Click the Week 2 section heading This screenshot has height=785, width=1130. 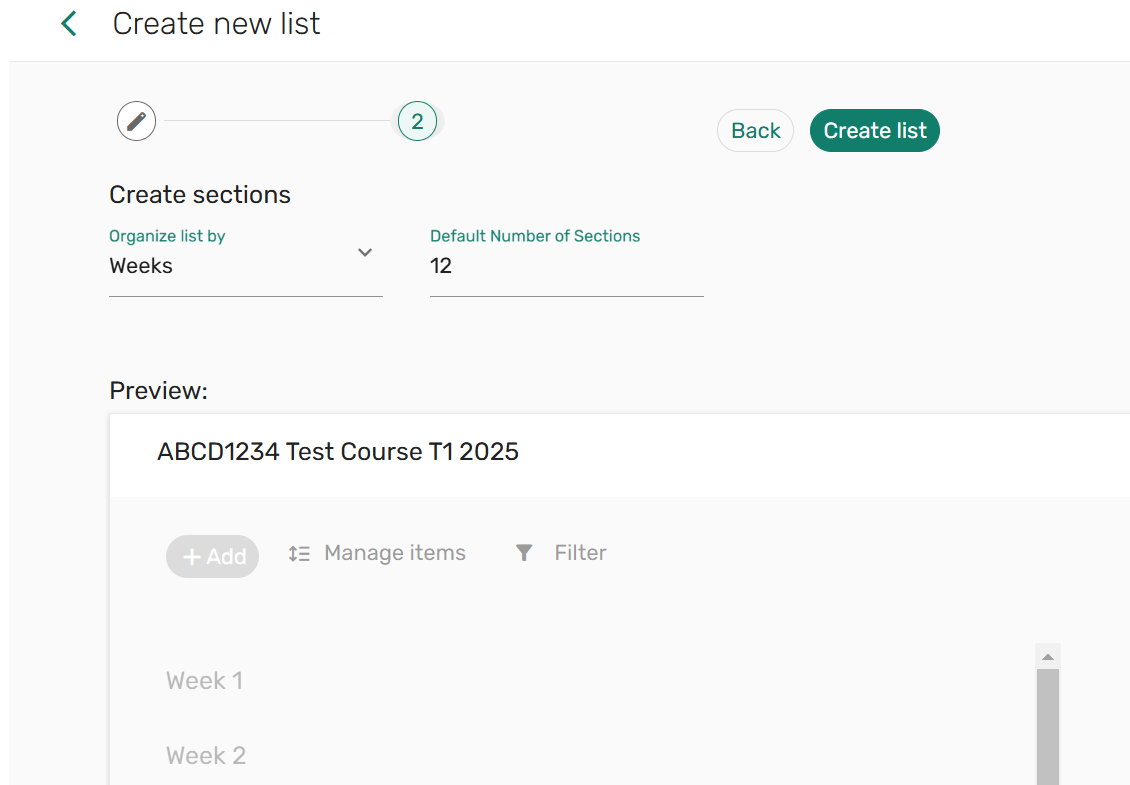pos(206,755)
